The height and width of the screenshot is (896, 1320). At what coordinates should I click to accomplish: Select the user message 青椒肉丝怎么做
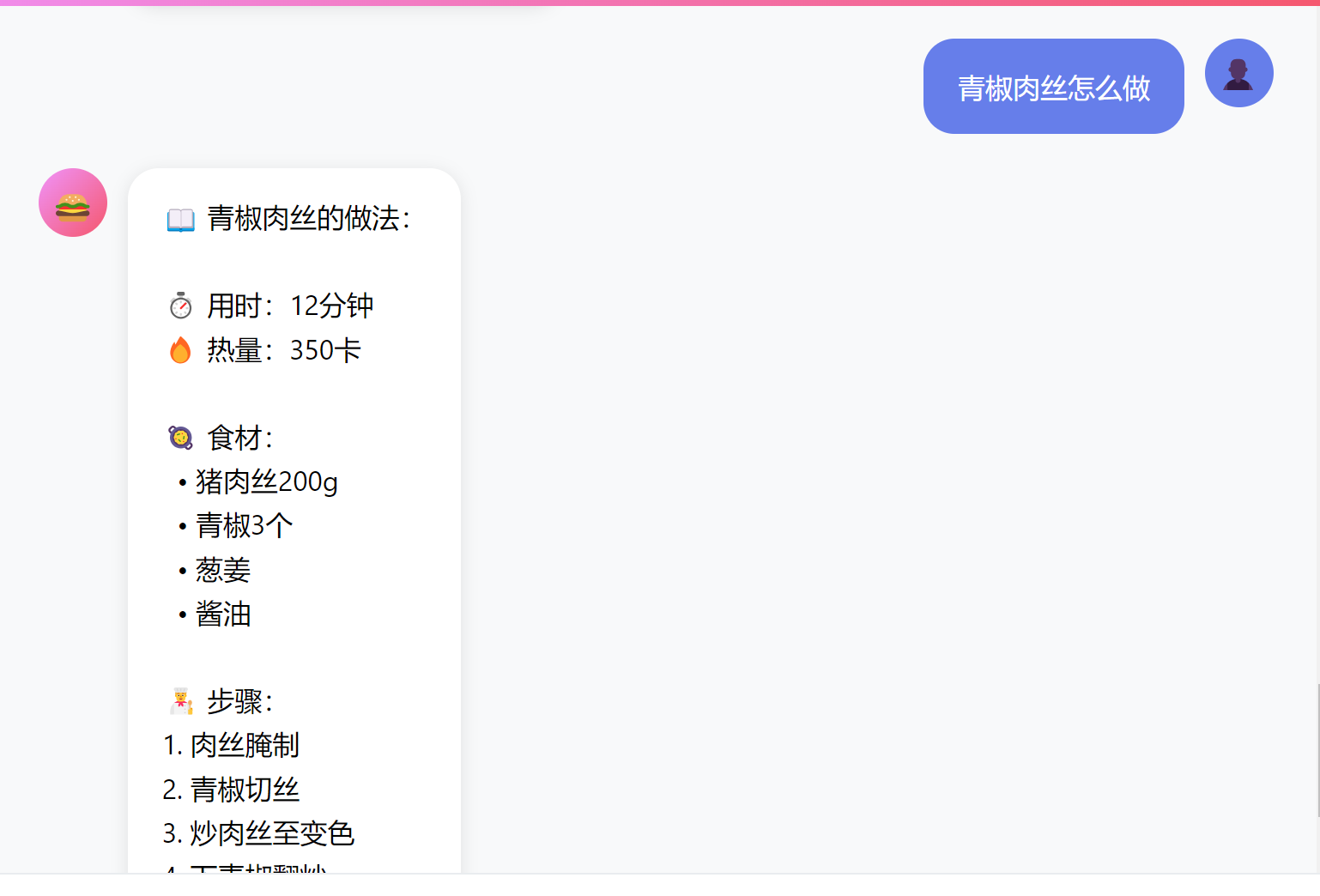[1053, 86]
